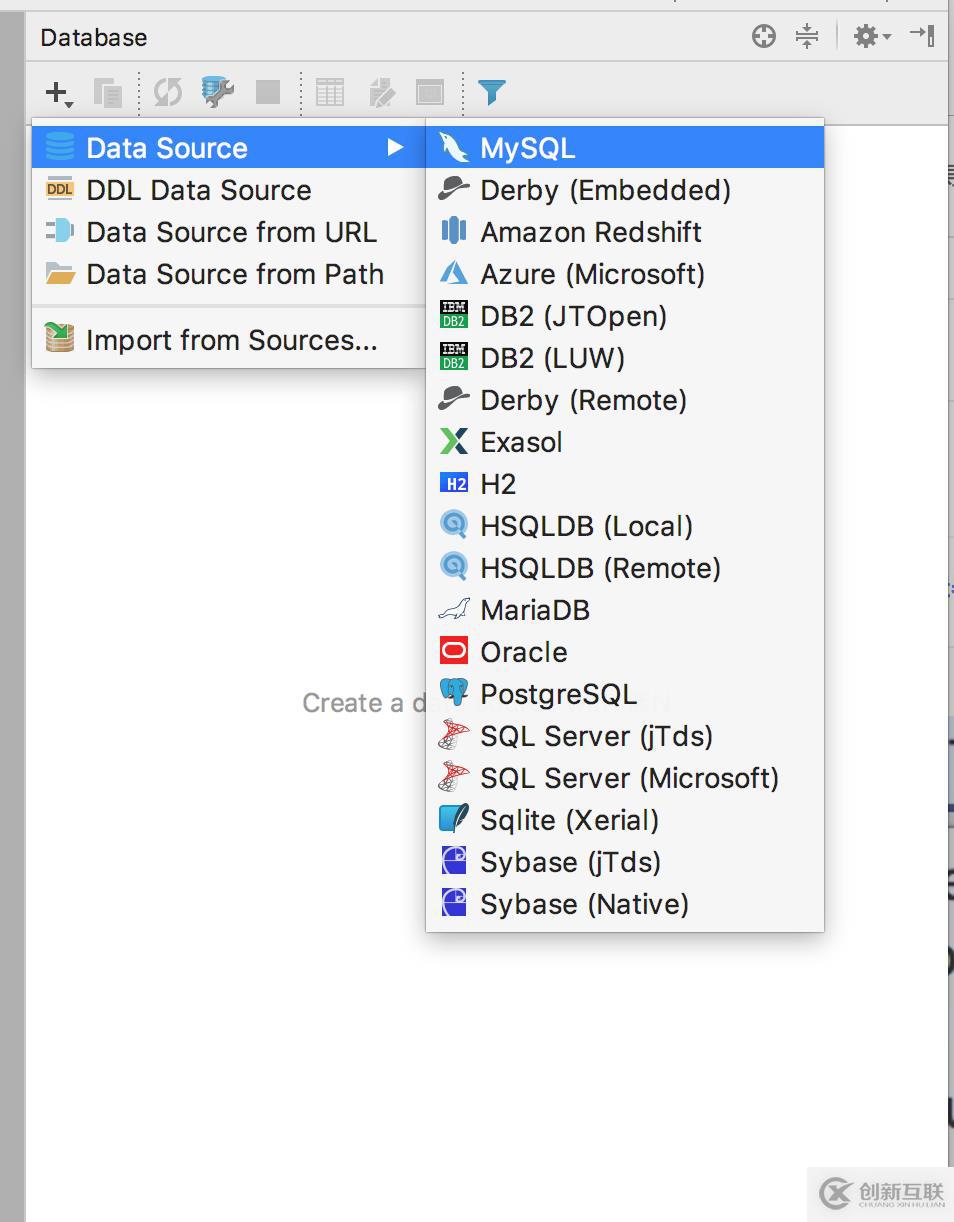Click the Exasol green X icon
Image resolution: width=954 pixels, height=1222 pixels.
454,442
